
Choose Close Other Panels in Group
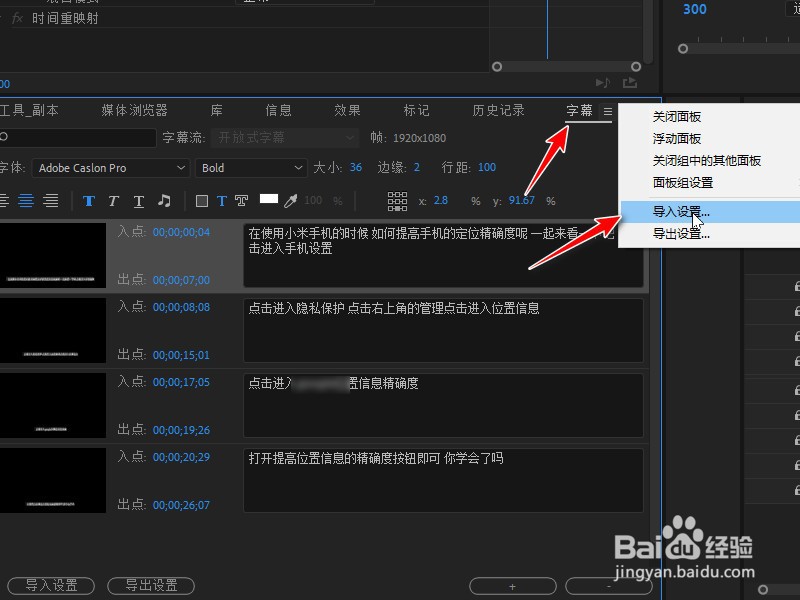point(707,161)
